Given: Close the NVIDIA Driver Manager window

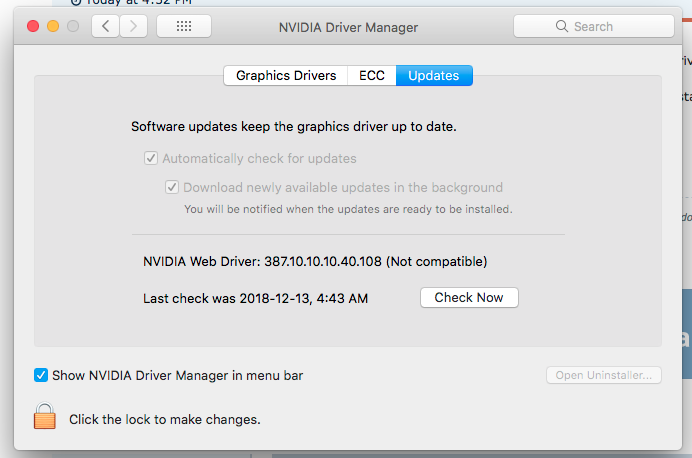Looking at the screenshot, I should pos(32,26).
